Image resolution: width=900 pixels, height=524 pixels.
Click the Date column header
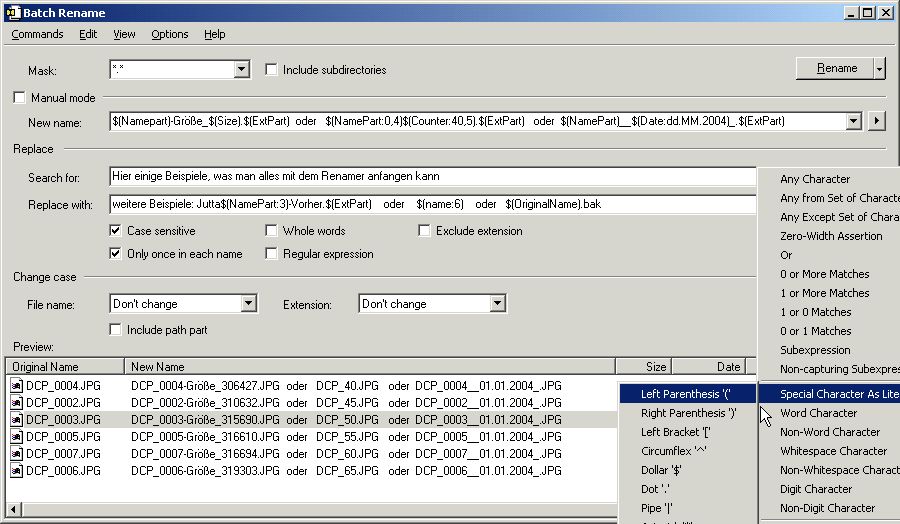coord(708,366)
